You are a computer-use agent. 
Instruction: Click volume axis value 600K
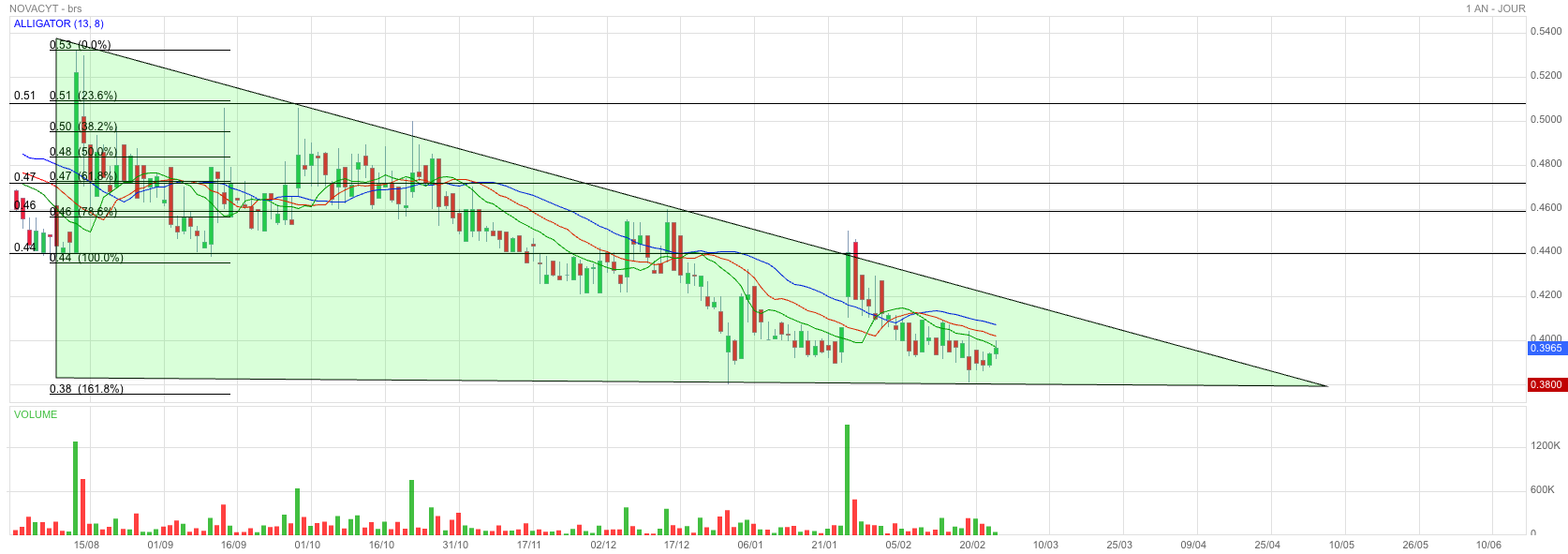click(x=1542, y=489)
